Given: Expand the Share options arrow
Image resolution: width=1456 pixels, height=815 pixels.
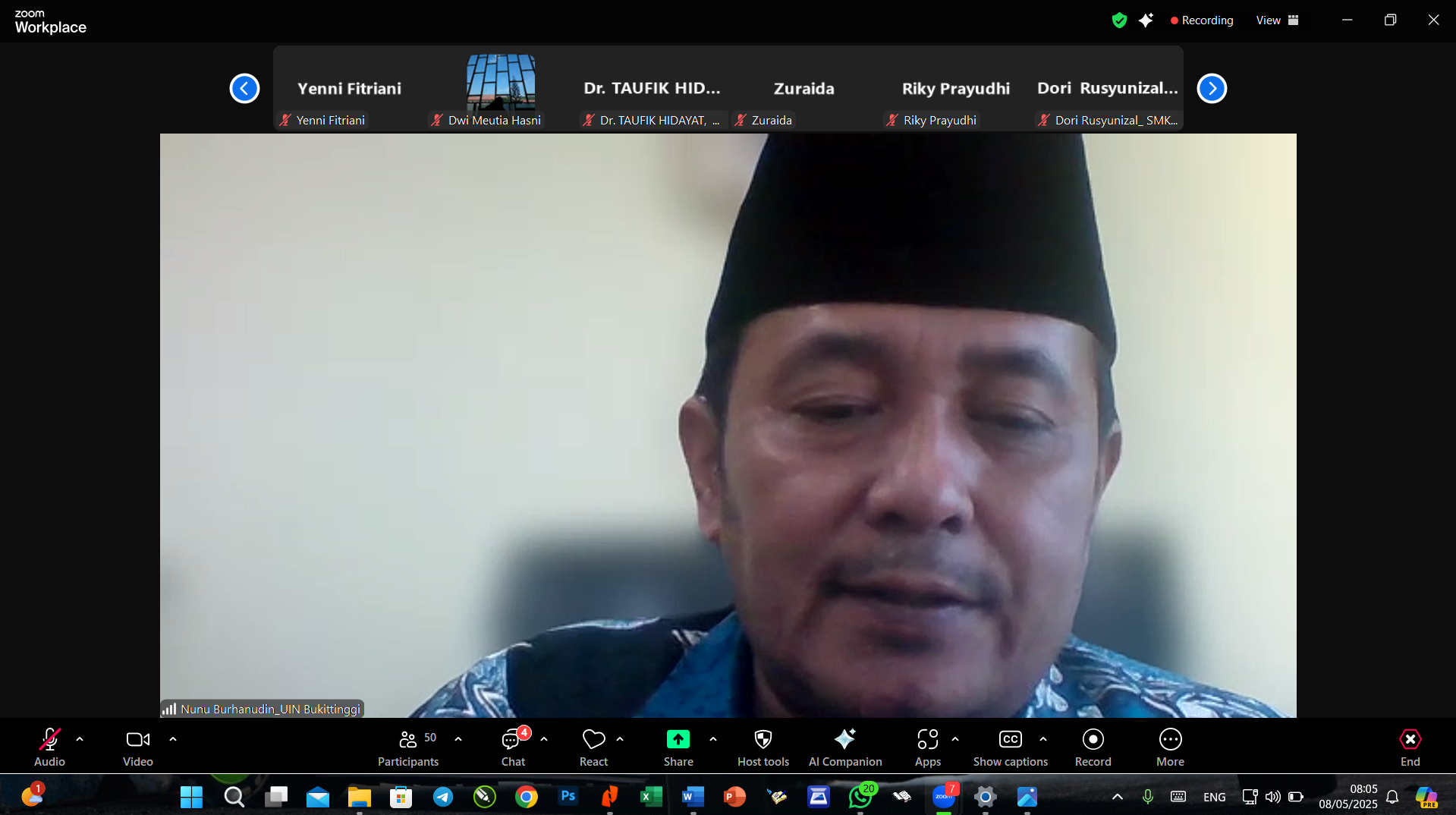Looking at the screenshot, I should coord(713,739).
